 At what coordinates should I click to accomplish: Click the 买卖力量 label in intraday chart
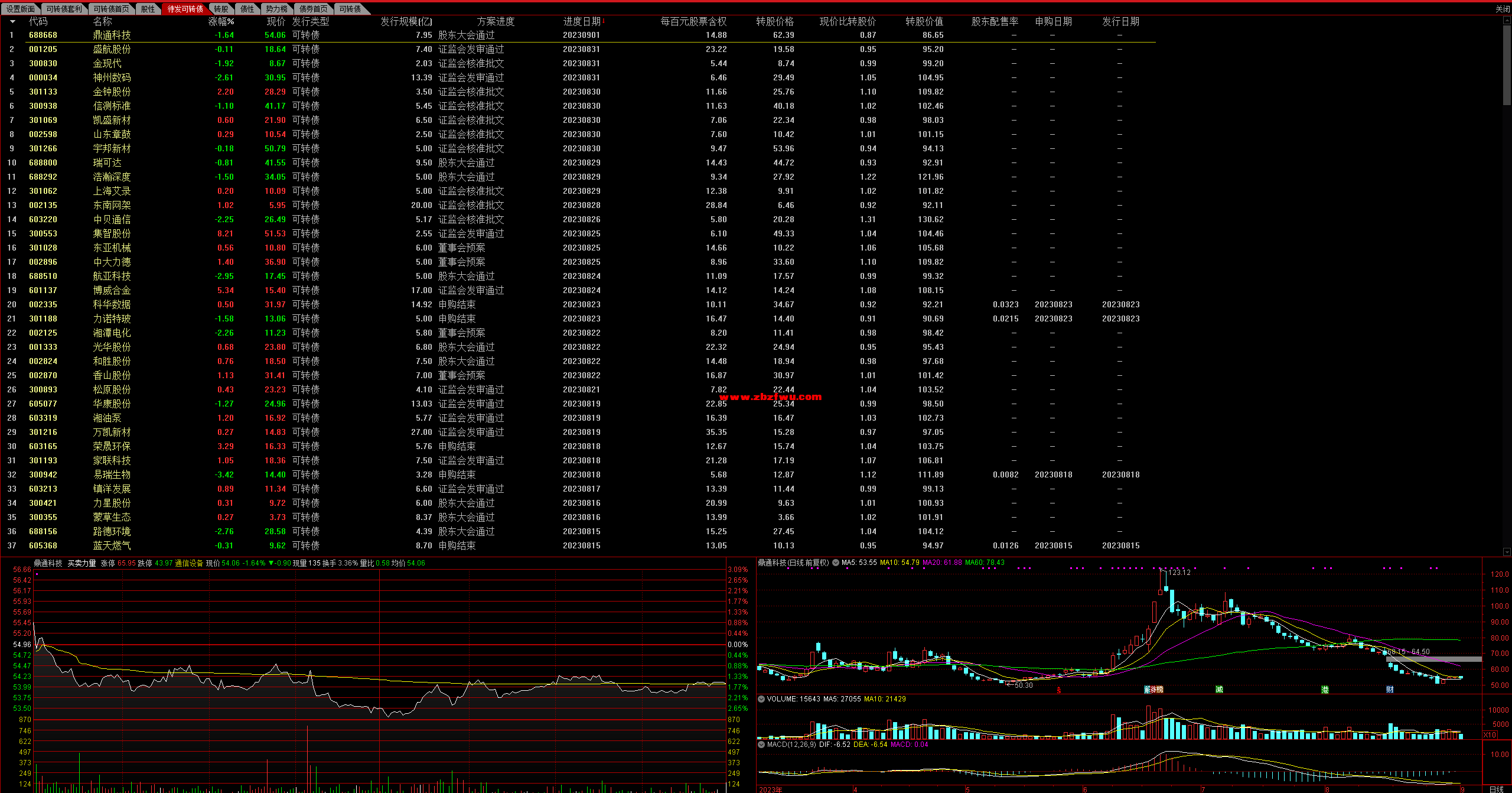pos(82,563)
